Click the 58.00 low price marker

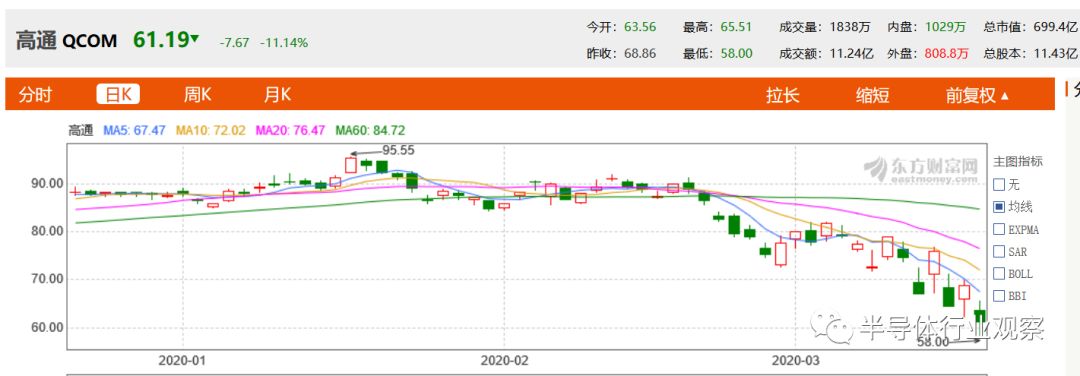coord(933,342)
